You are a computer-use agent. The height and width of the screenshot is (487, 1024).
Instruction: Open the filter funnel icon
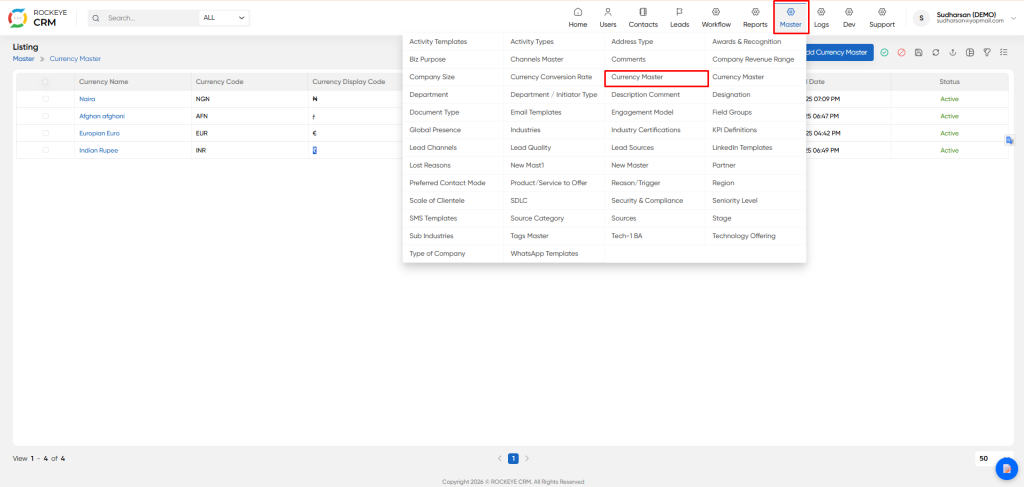[987, 52]
